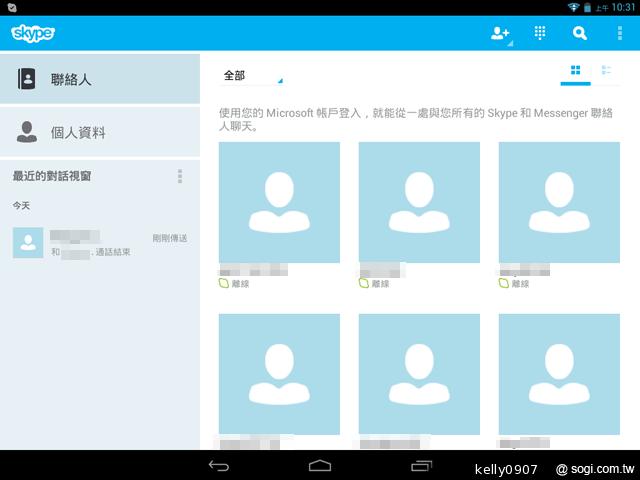Tap the Wi-Fi status icon
The height and width of the screenshot is (480, 640).
tap(573, 7)
